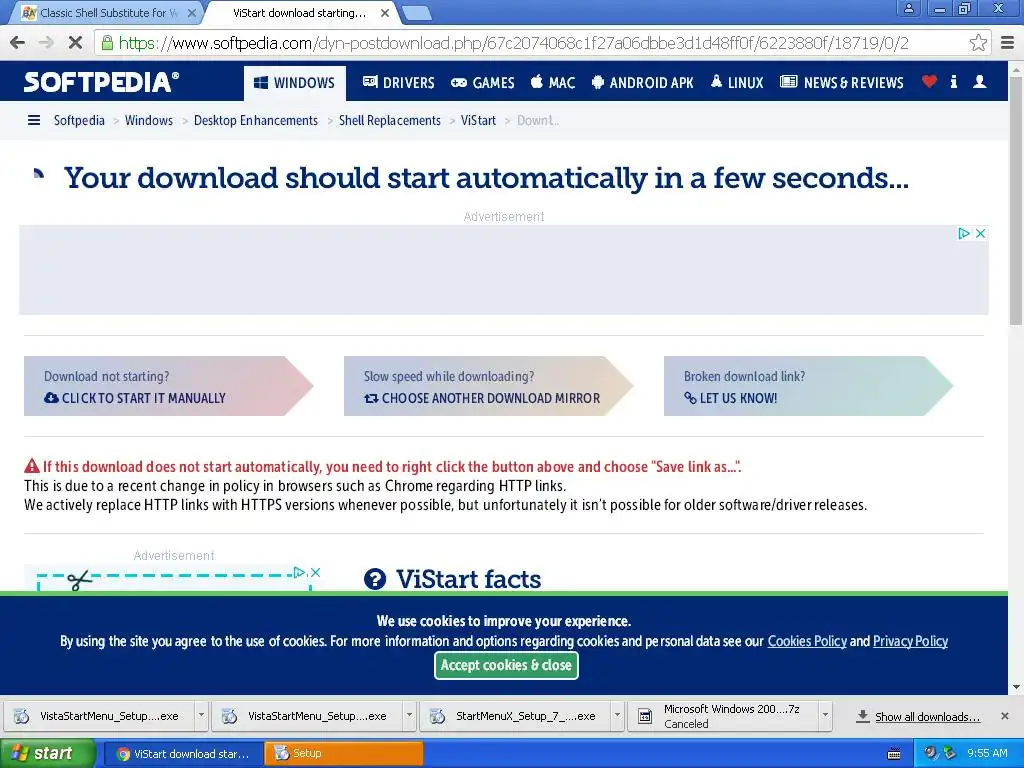Open the canceled Microsoft Windows 200...7z download item
The width and height of the screenshot is (1024, 768).
click(724, 716)
